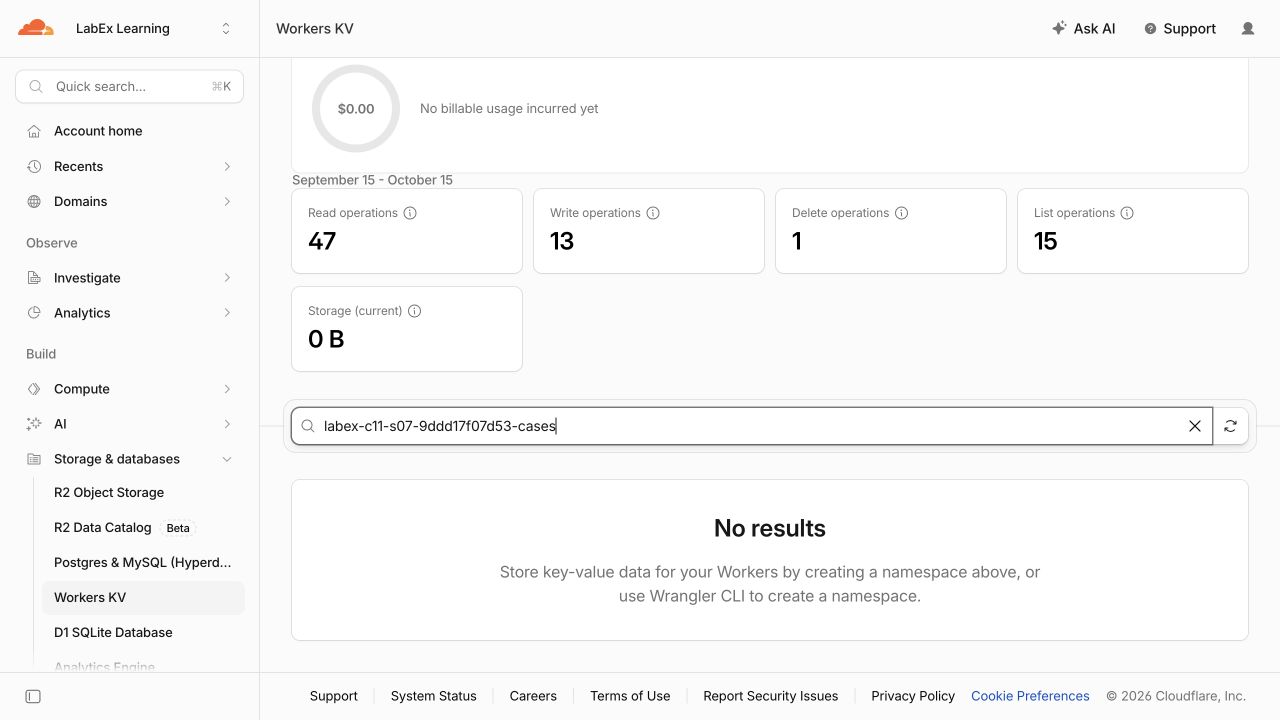Click the List operations value 15

(x=1046, y=241)
